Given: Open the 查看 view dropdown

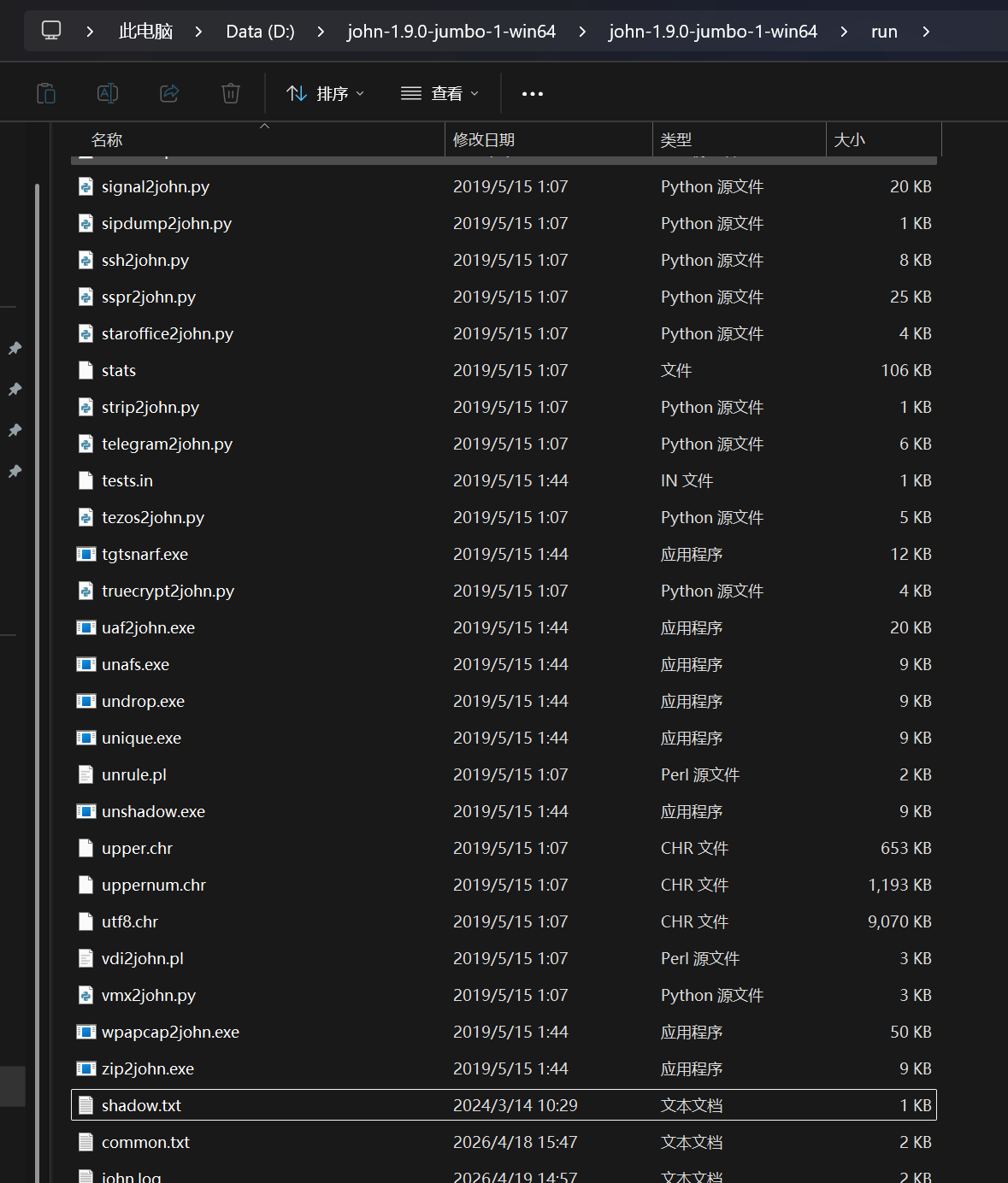Looking at the screenshot, I should [439, 93].
